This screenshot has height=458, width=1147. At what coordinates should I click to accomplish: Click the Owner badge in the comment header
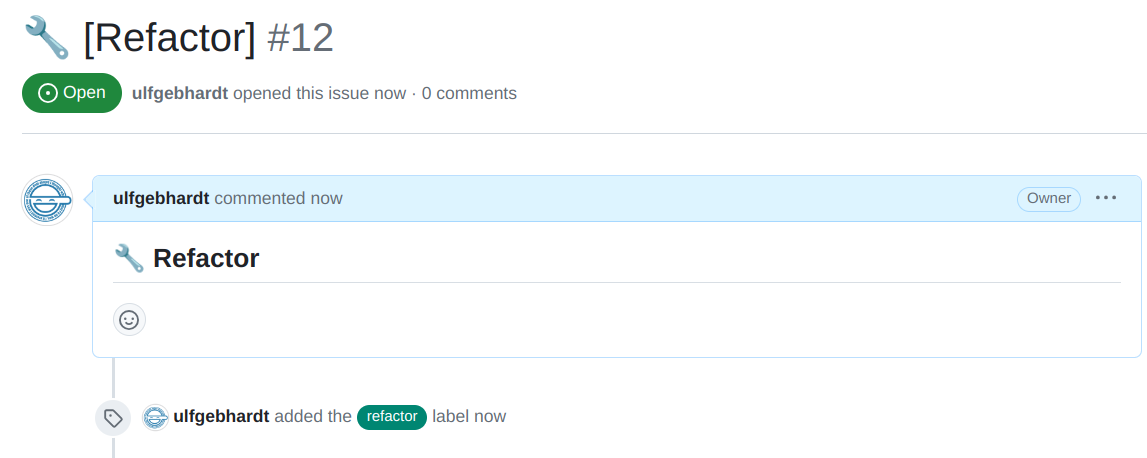point(1049,198)
